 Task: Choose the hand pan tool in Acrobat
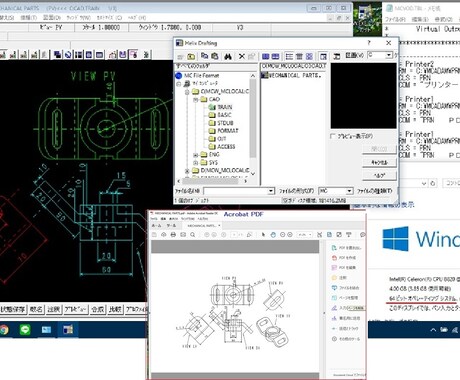[273, 235]
